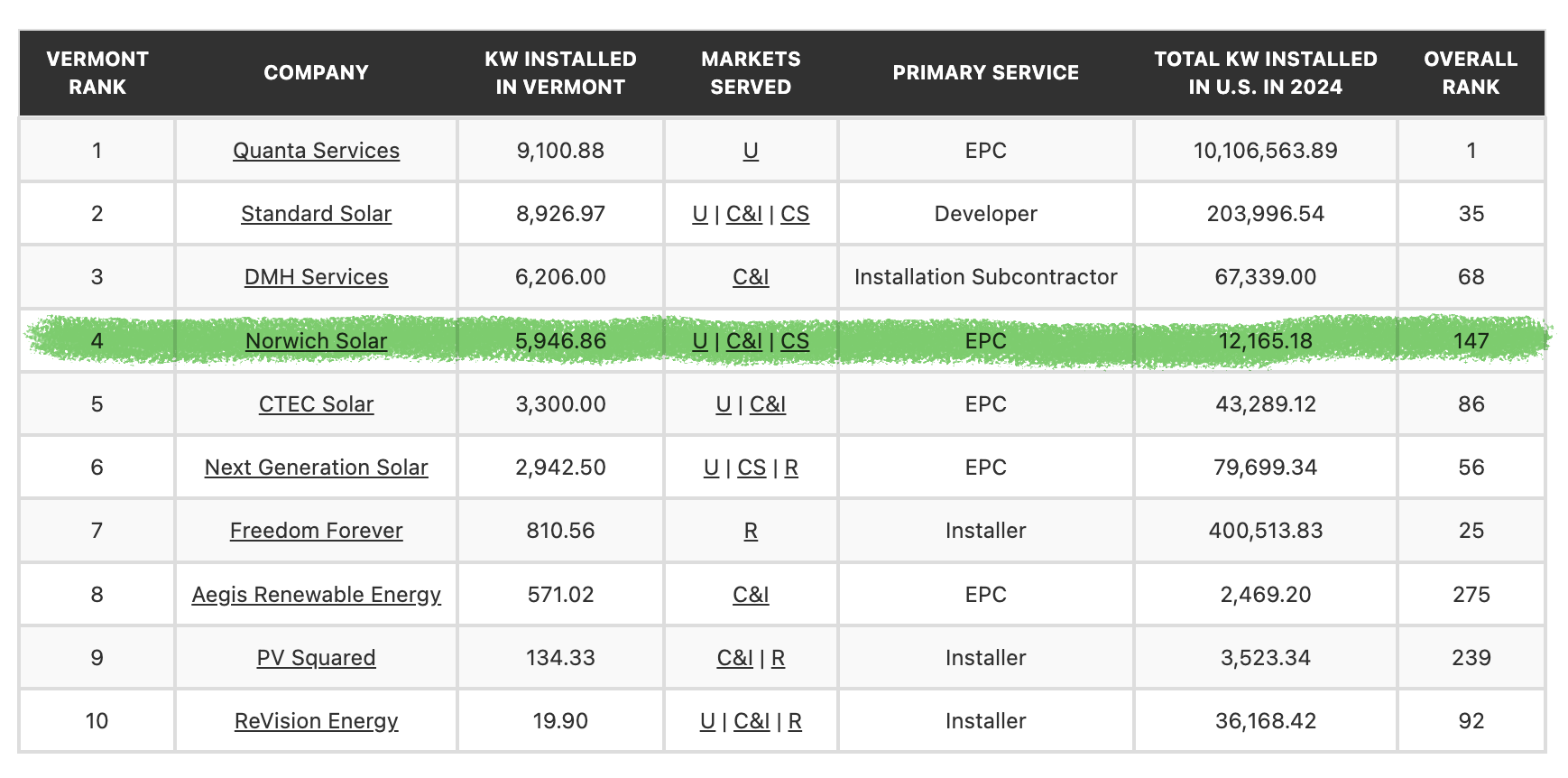Click the C&I link in PV Squared row
Image resolution: width=1568 pixels, height=778 pixels.
coord(735,658)
